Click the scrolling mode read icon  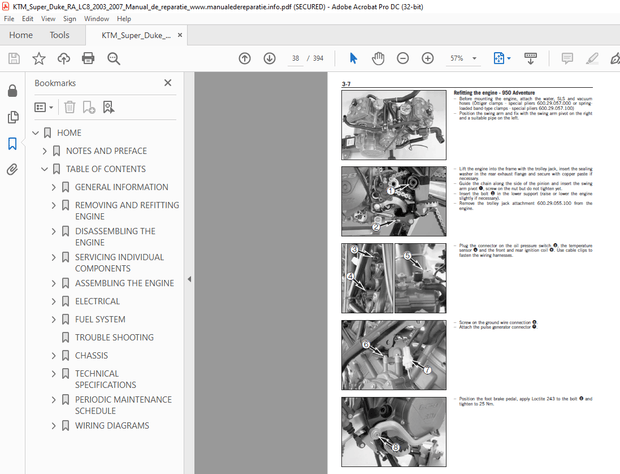click(x=530, y=59)
